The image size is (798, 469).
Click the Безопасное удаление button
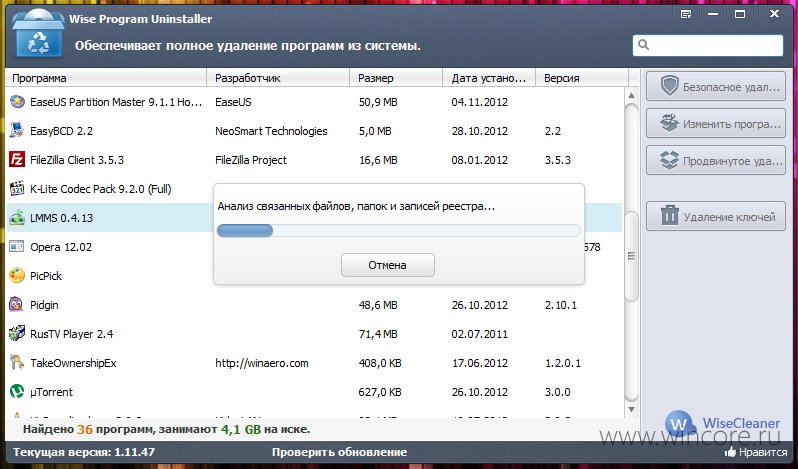tap(716, 87)
